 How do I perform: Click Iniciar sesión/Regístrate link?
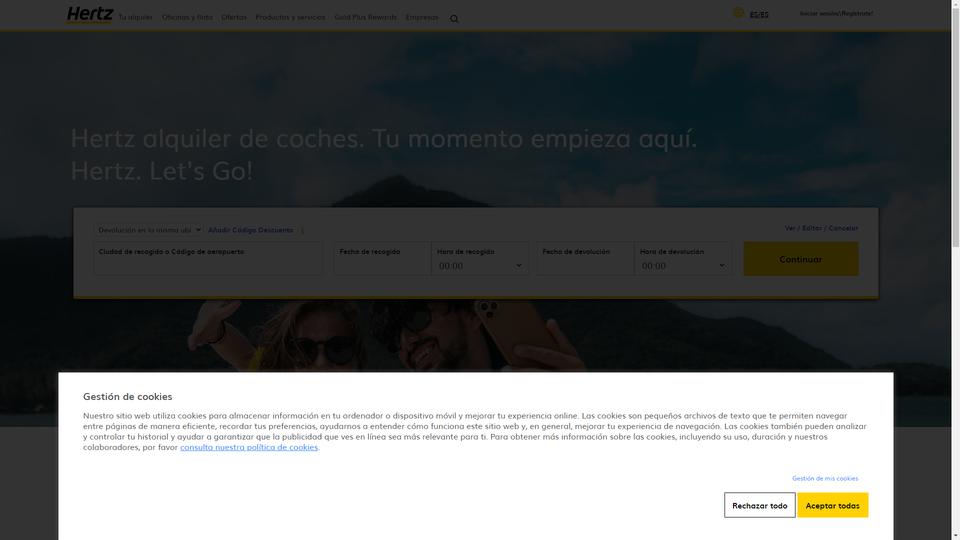pos(836,13)
